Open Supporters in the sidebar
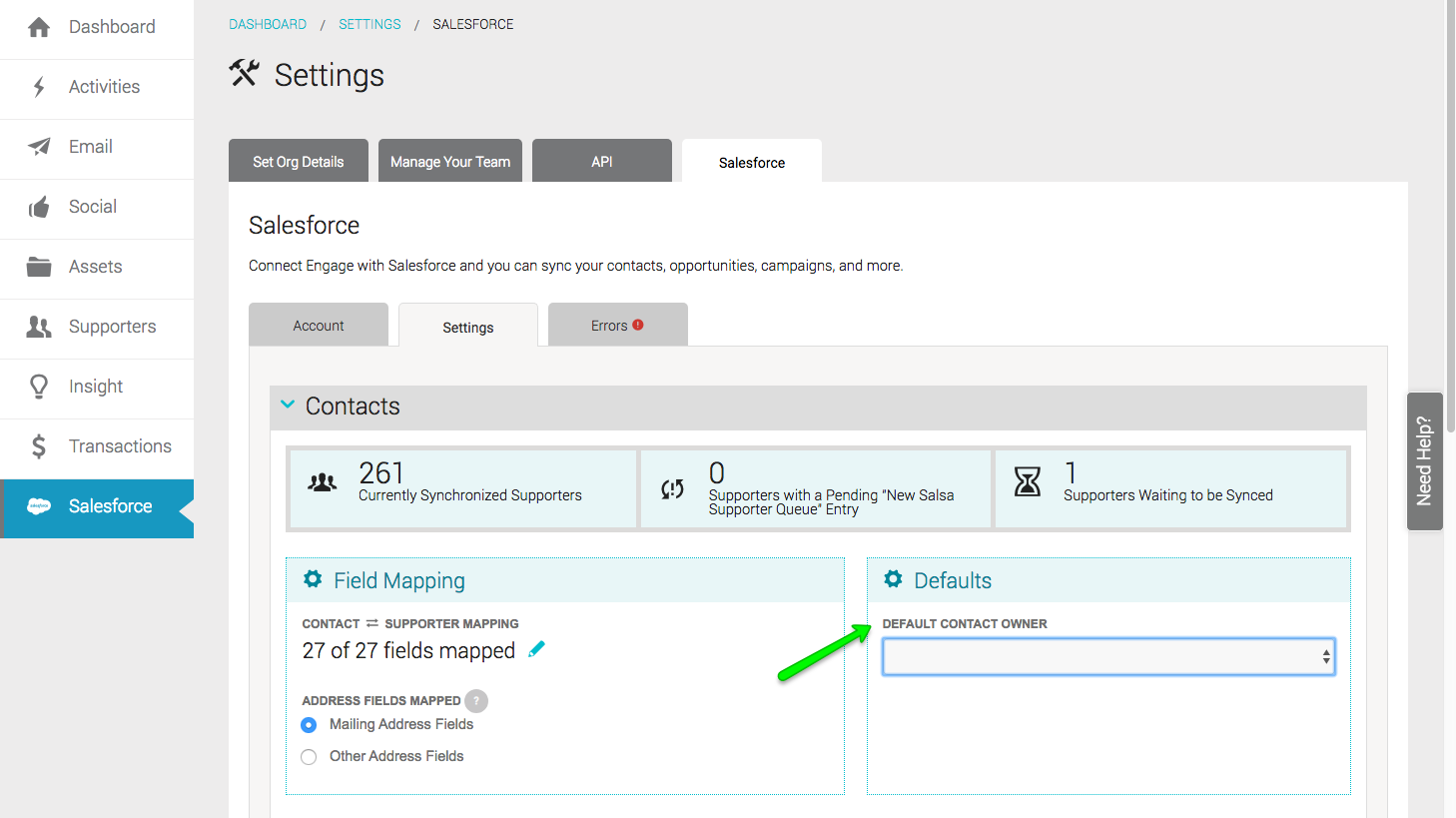This screenshot has height=818, width=1456. pyautogui.click(x=97, y=327)
